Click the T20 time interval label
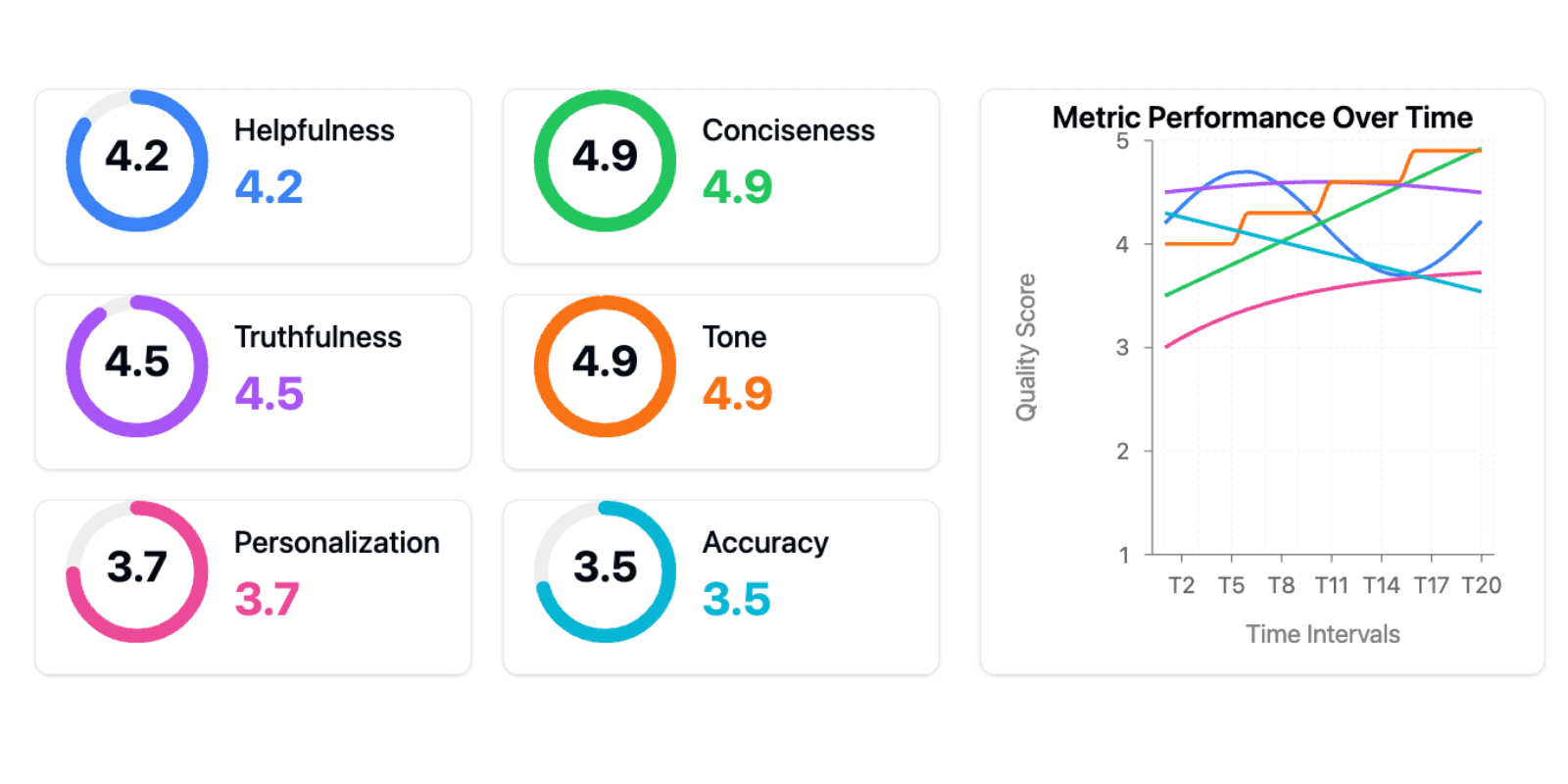1568x784 pixels. [1482, 585]
